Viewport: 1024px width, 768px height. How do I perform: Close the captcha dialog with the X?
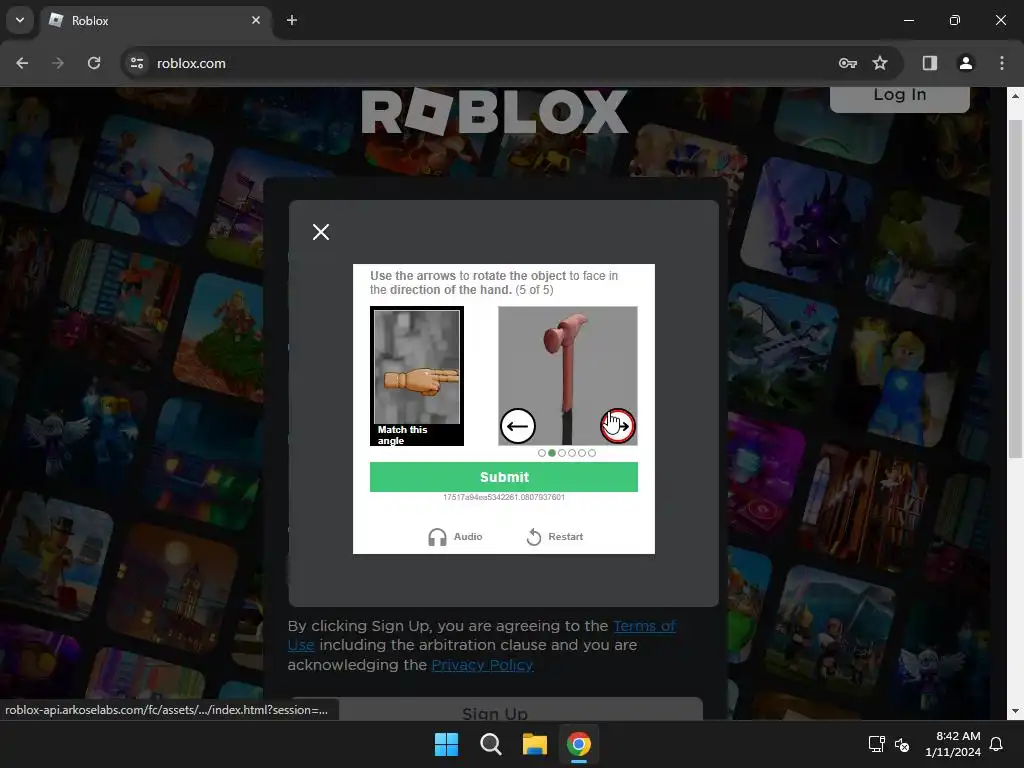pos(321,232)
